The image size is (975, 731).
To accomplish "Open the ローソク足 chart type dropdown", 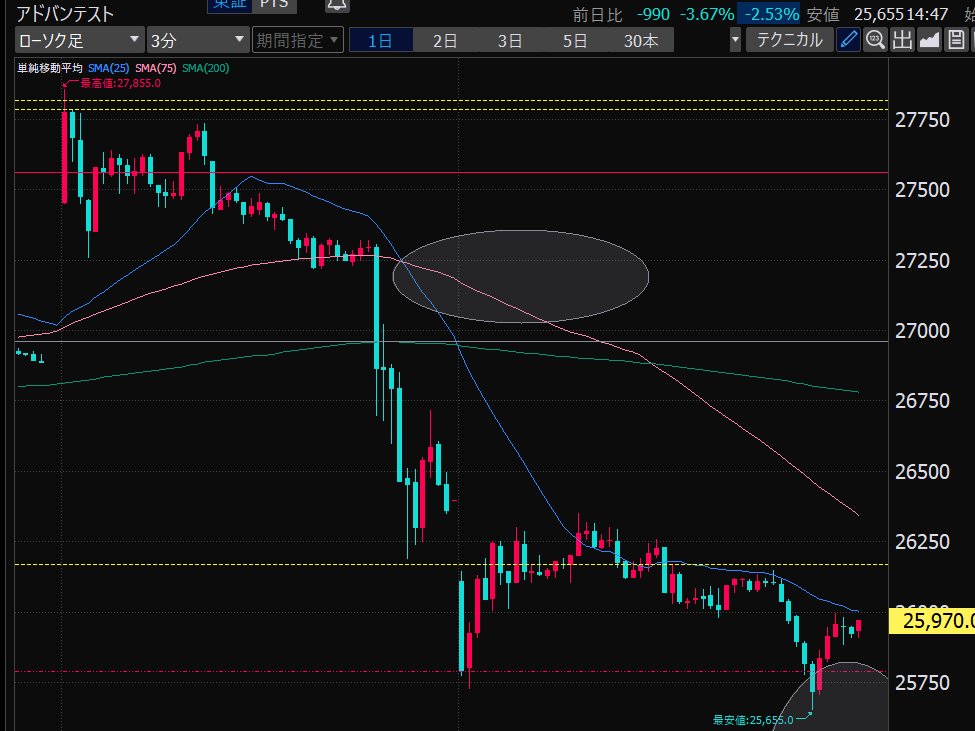I will (79, 40).
